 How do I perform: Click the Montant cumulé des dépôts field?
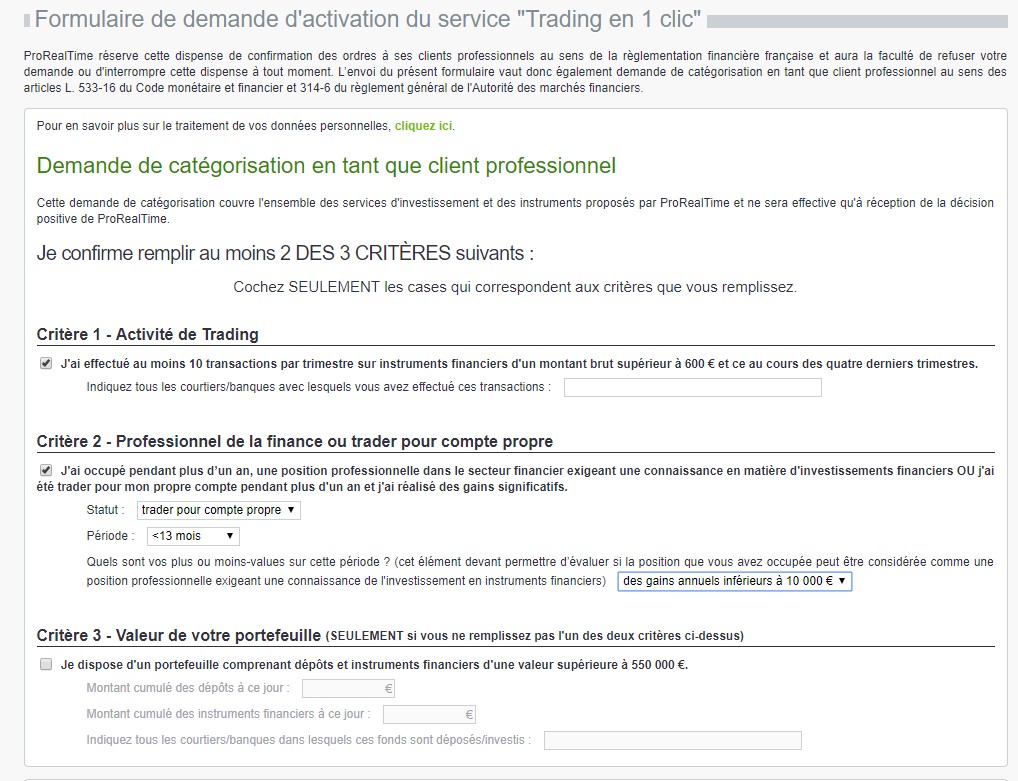(x=348, y=688)
